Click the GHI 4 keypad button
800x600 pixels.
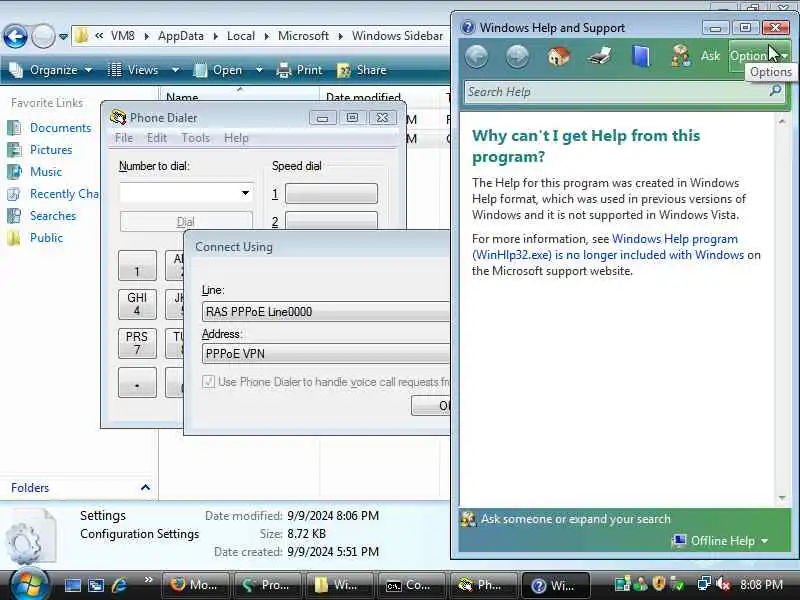click(x=137, y=304)
